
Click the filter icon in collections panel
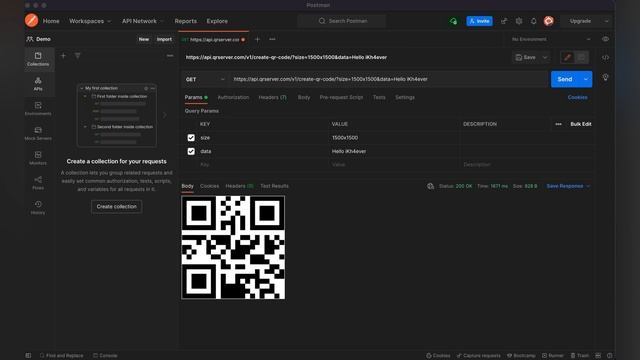pos(78,56)
